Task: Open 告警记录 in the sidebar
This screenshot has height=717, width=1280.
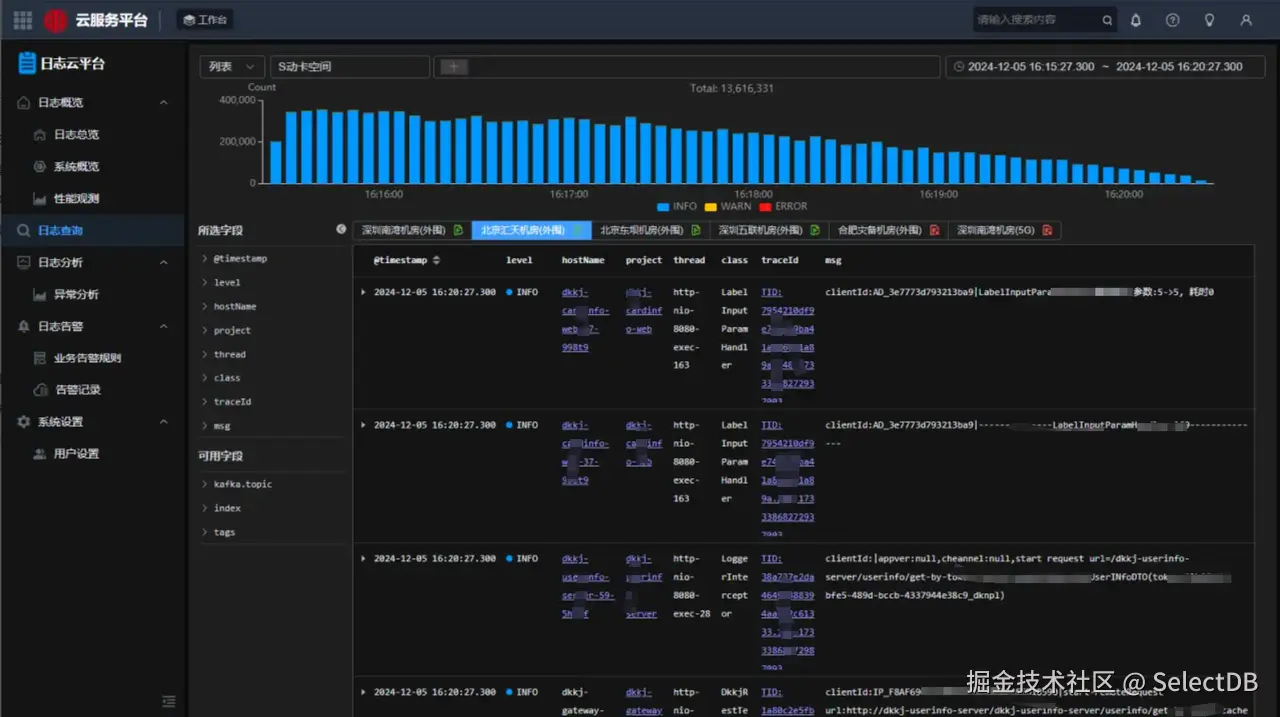Action: [x=77, y=390]
